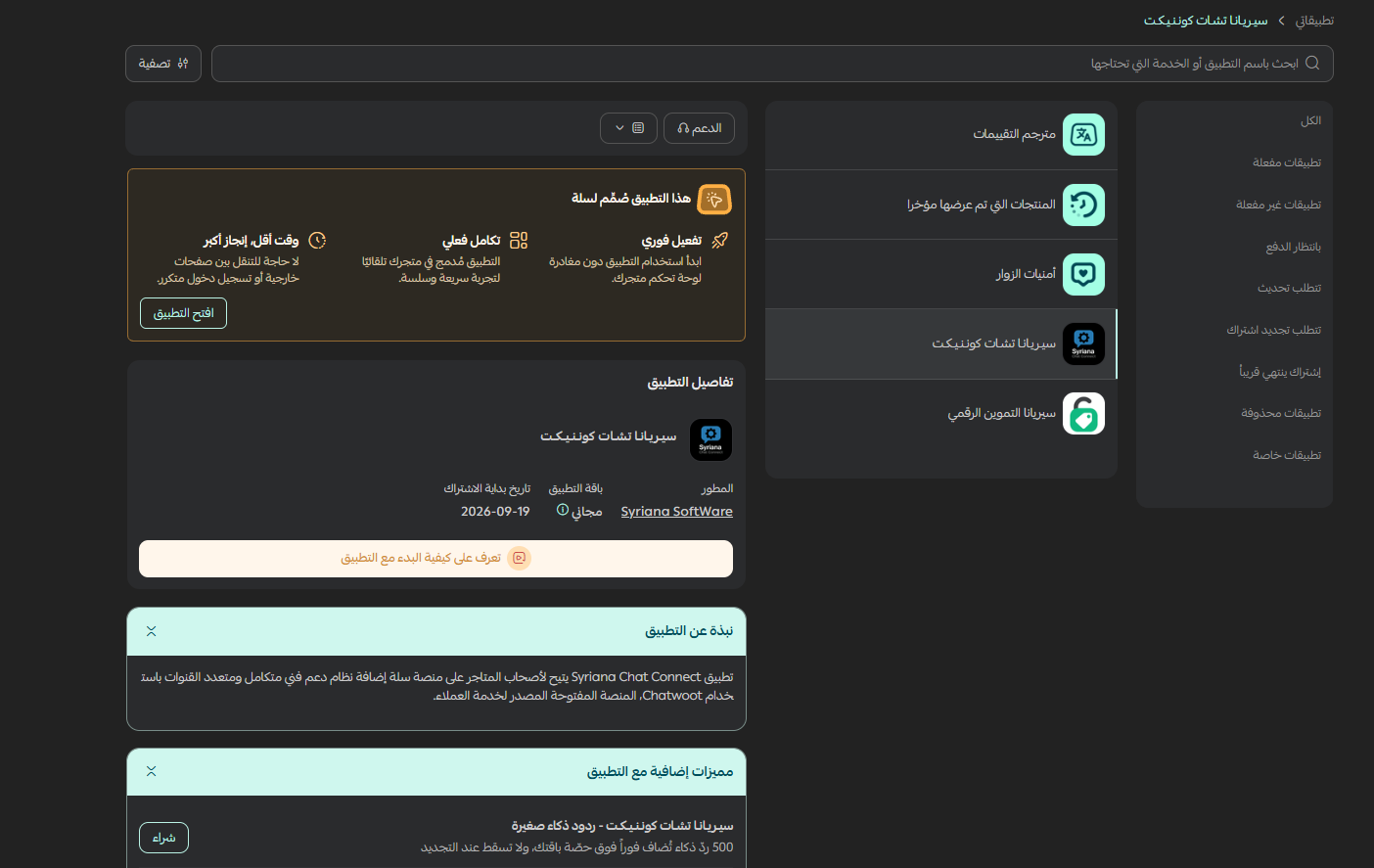Select بانتظار الدفع category
The image size is (1374, 868).
click(1294, 247)
